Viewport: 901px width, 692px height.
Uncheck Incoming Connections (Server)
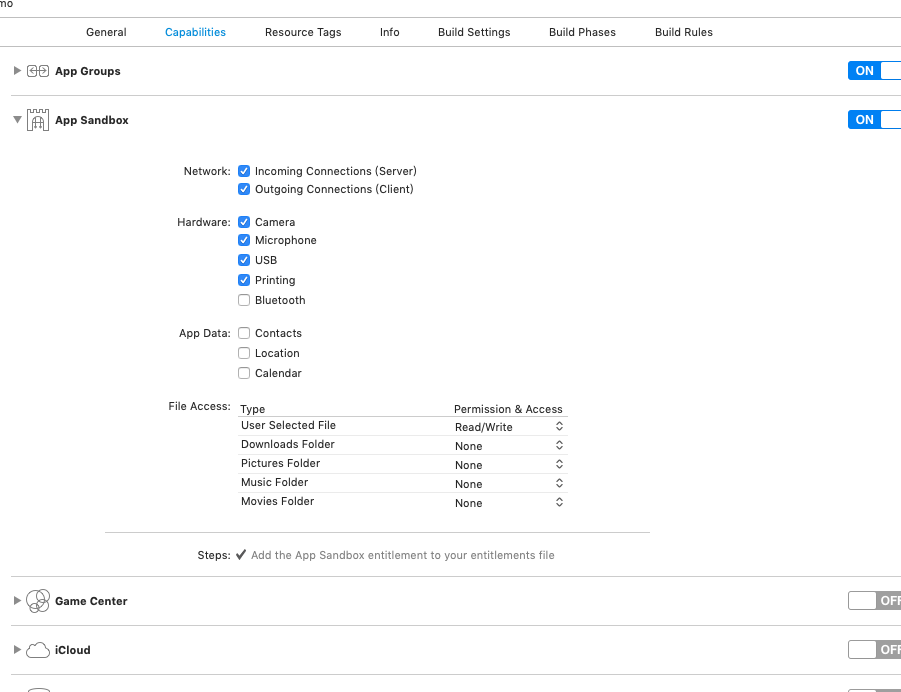(x=244, y=171)
